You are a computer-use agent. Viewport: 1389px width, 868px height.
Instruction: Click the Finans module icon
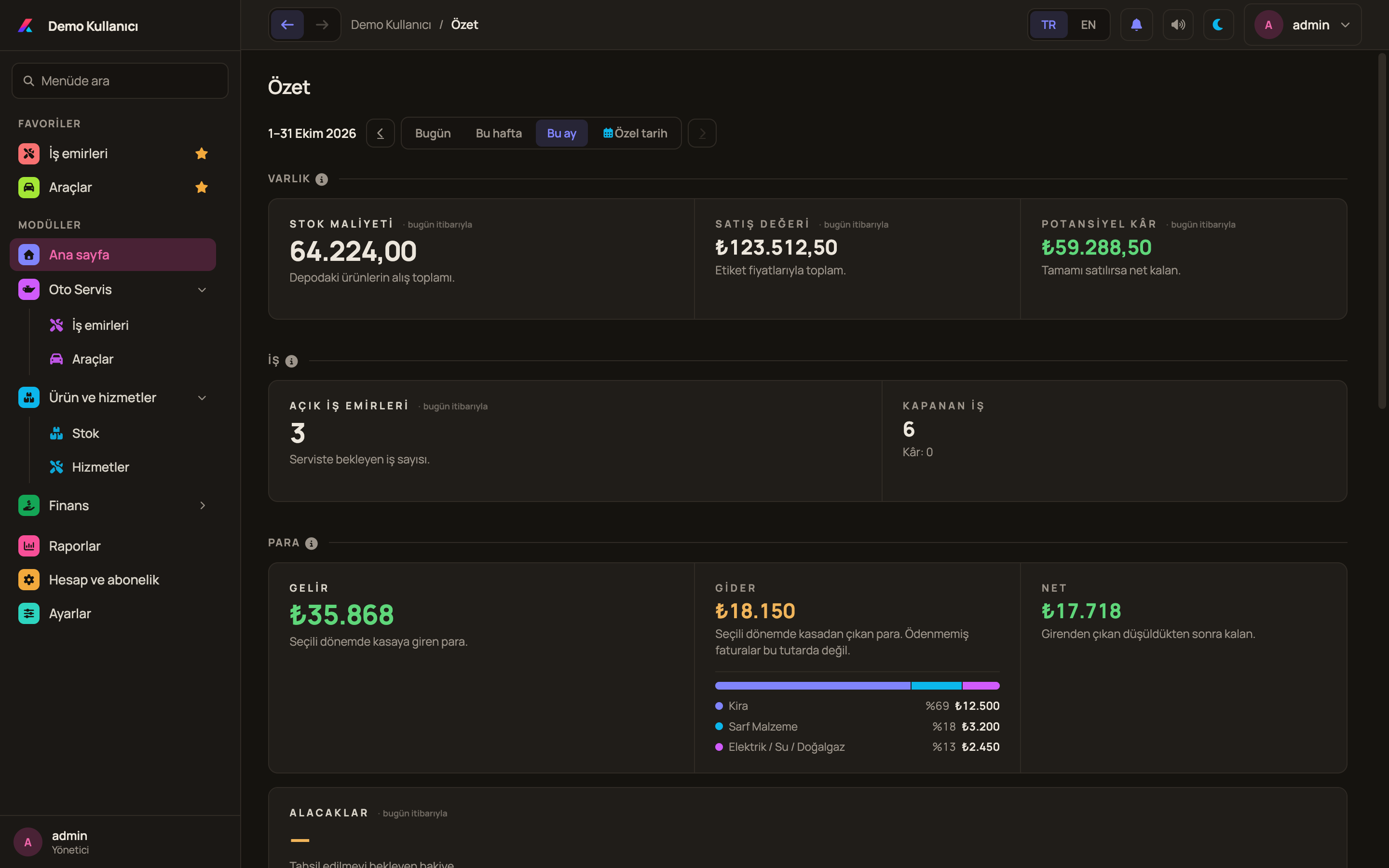[29, 505]
